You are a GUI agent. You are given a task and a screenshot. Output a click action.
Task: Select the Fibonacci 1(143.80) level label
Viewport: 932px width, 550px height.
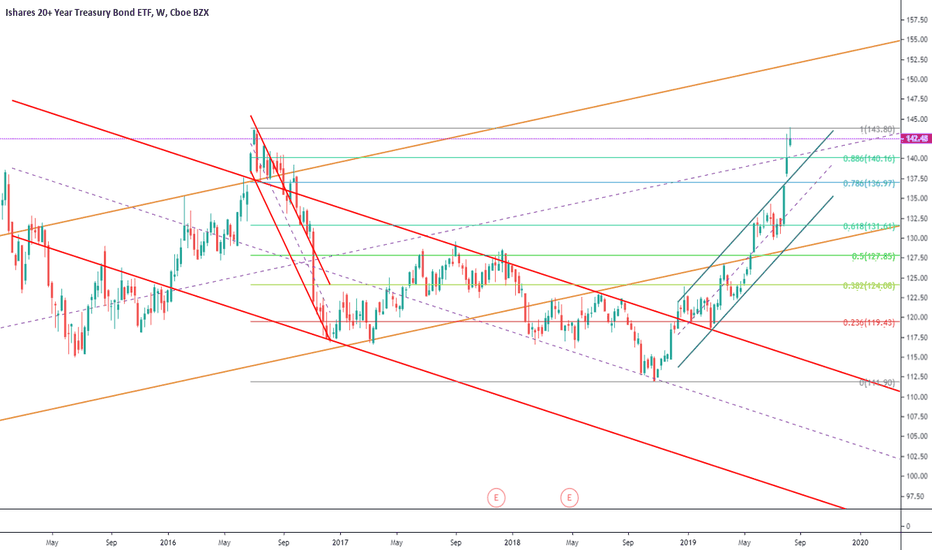point(877,129)
